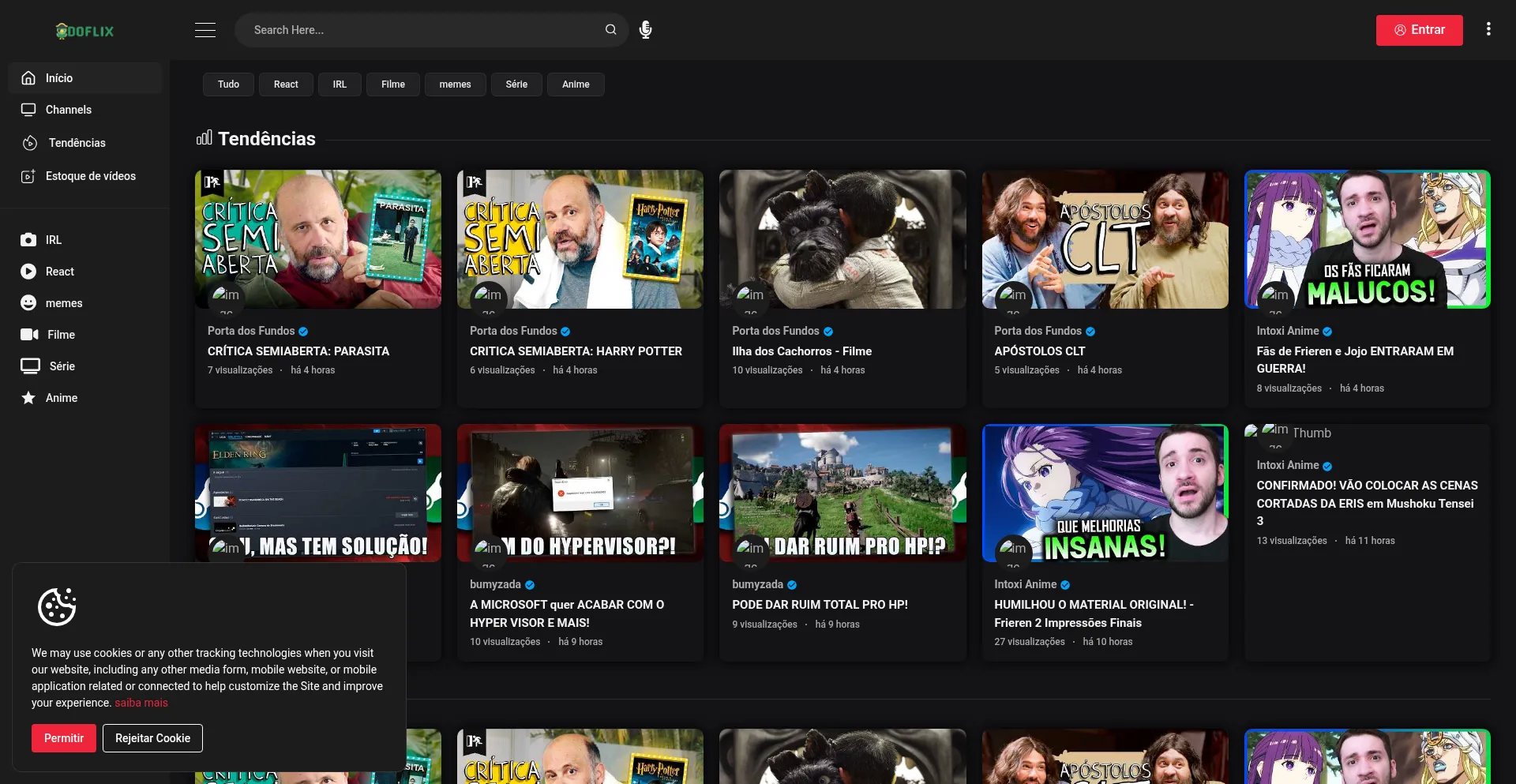Screen dimensions: 1516x784
Task: Click the '27 visualizações' count text
Action: tap(1030, 642)
